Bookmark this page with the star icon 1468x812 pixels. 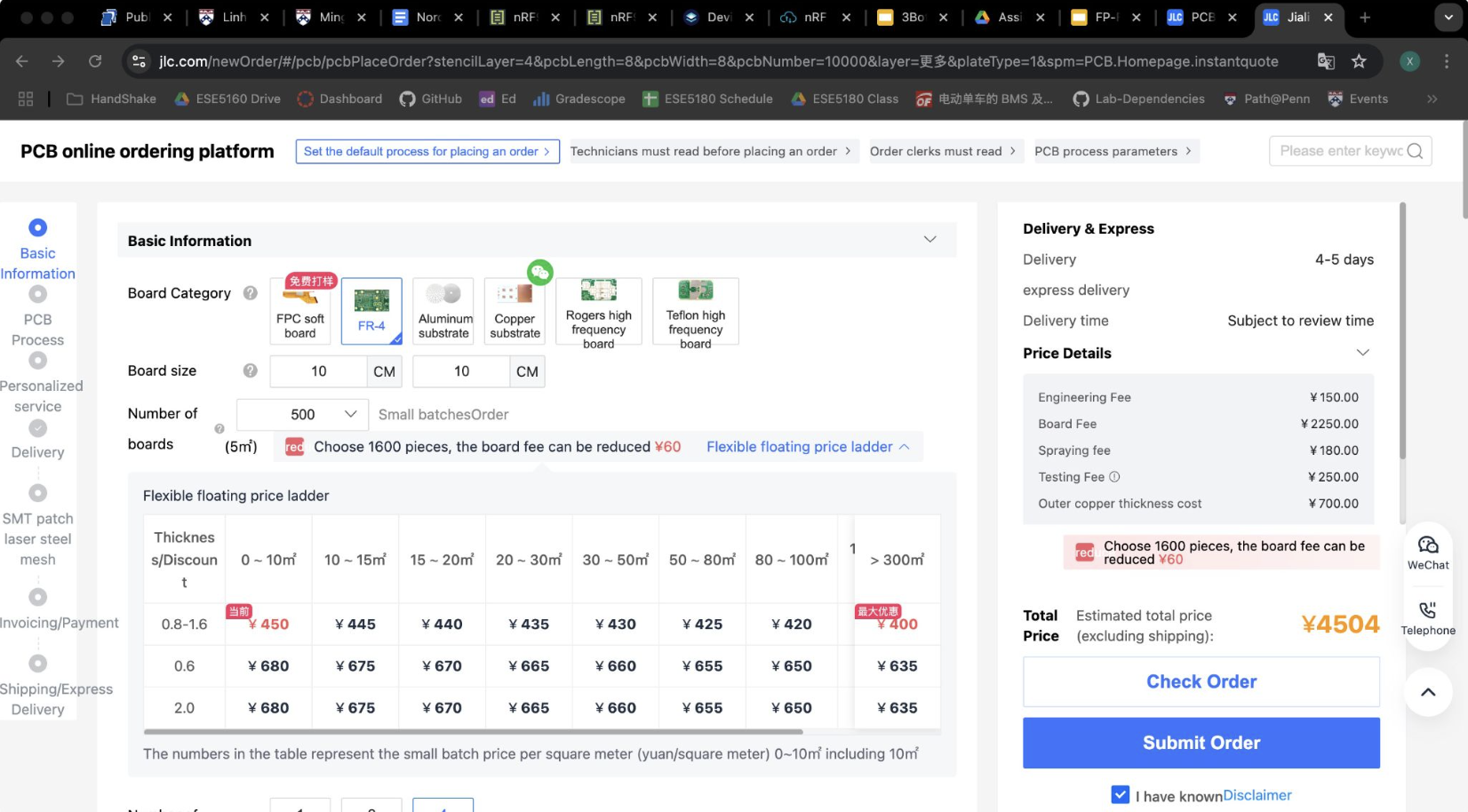1359,61
